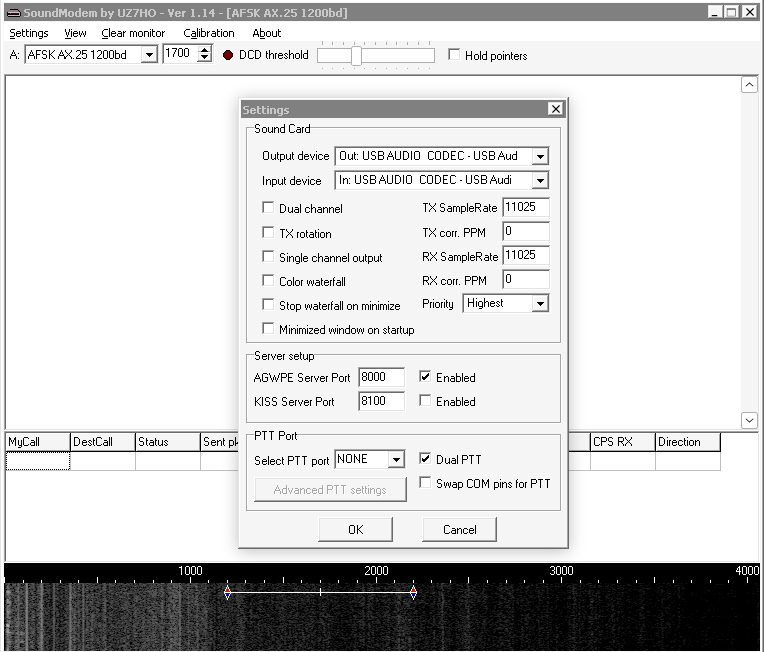Enable Stop waterfall on minimize checkbox
The width and height of the screenshot is (764, 652).
(x=268, y=305)
